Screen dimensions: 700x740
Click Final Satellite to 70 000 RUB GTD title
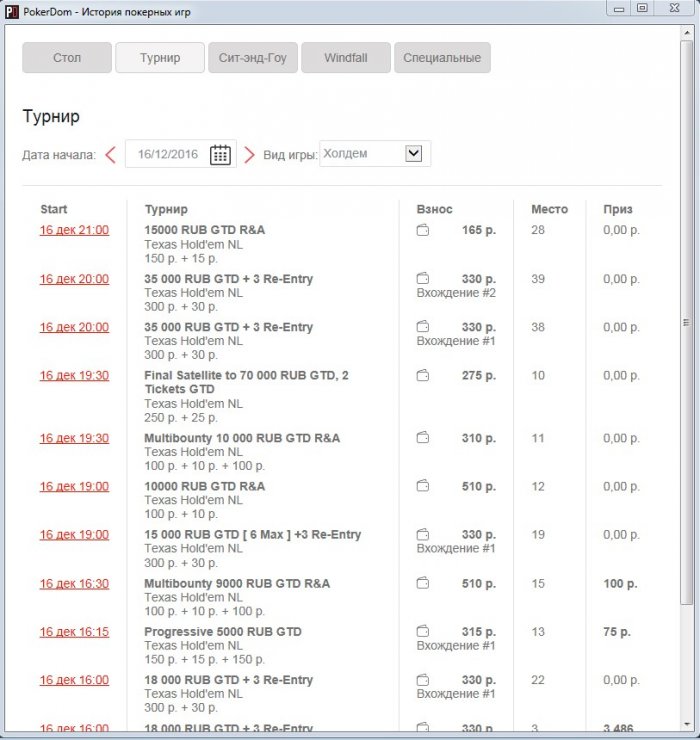[x=246, y=382]
